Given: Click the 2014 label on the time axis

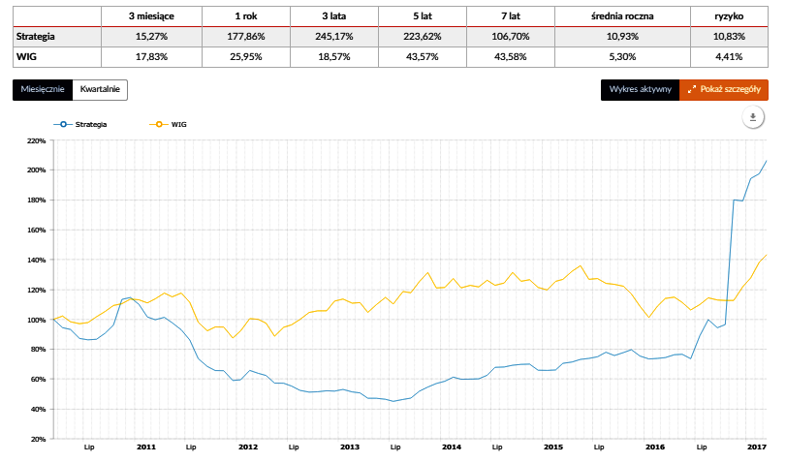Looking at the screenshot, I should (x=451, y=446).
